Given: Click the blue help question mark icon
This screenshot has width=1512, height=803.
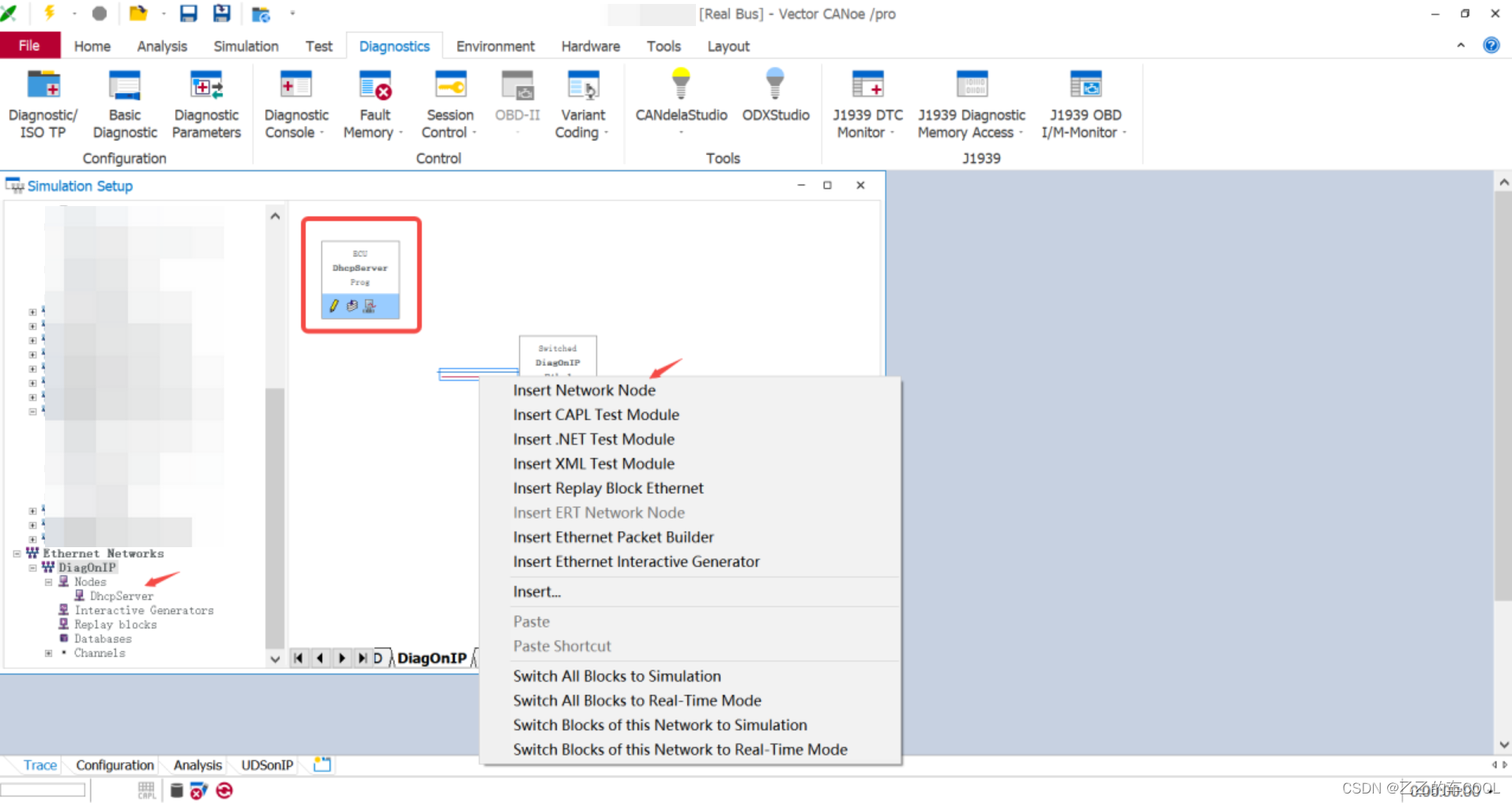Looking at the screenshot, I should click(x=1491, y=45).
